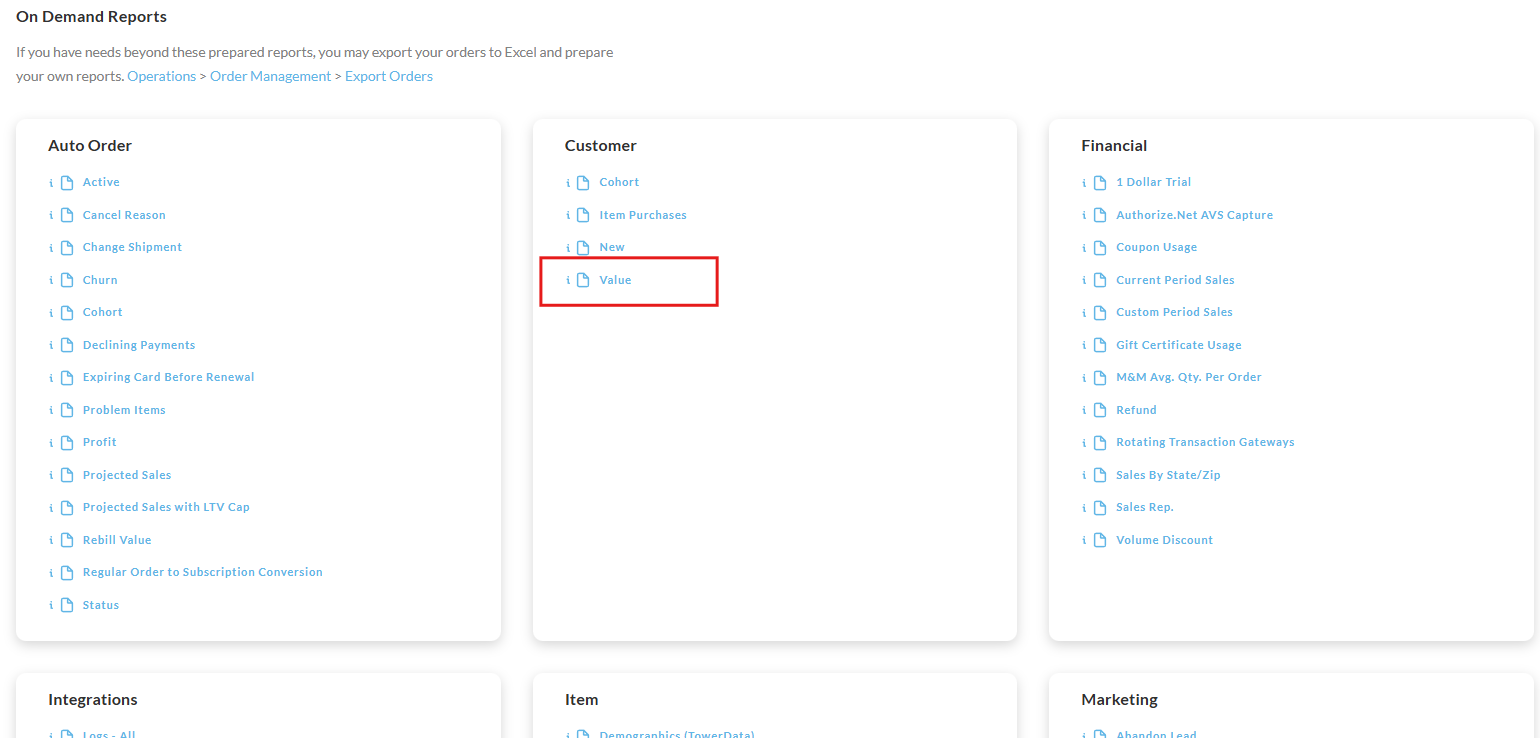The image size is (1540, 738).
Task: Launch the Change Shipment report
Action: point(132,247)
